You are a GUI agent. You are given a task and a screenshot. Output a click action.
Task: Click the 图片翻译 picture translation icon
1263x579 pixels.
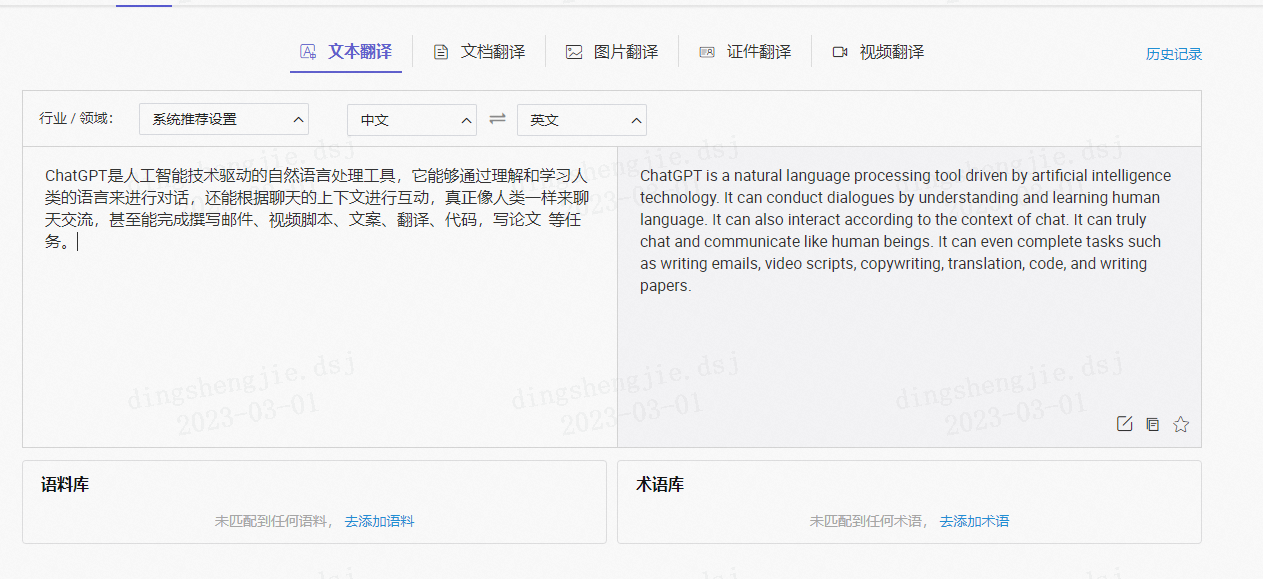tap(574, 51)
